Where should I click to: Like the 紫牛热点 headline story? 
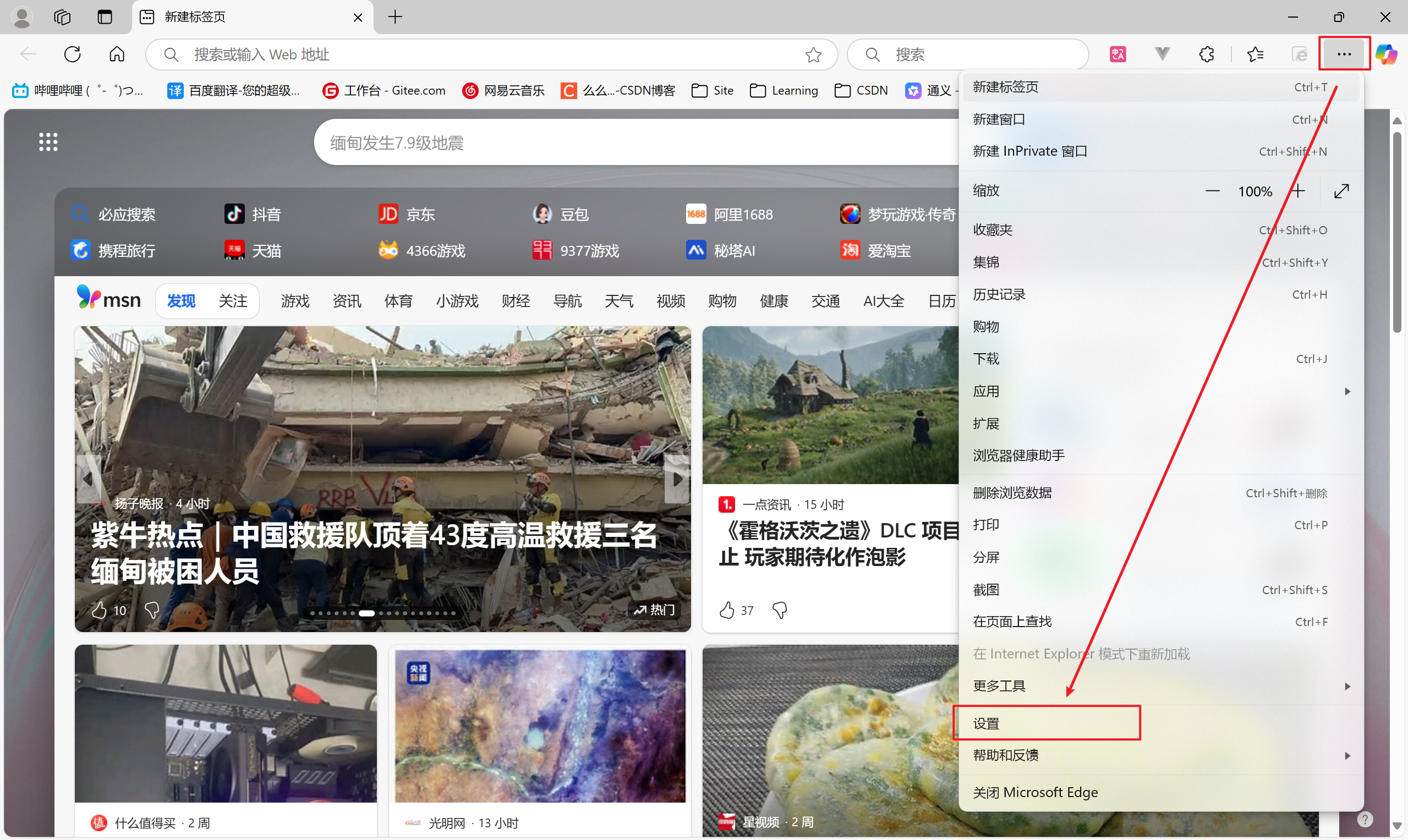(x=99, y=610)
